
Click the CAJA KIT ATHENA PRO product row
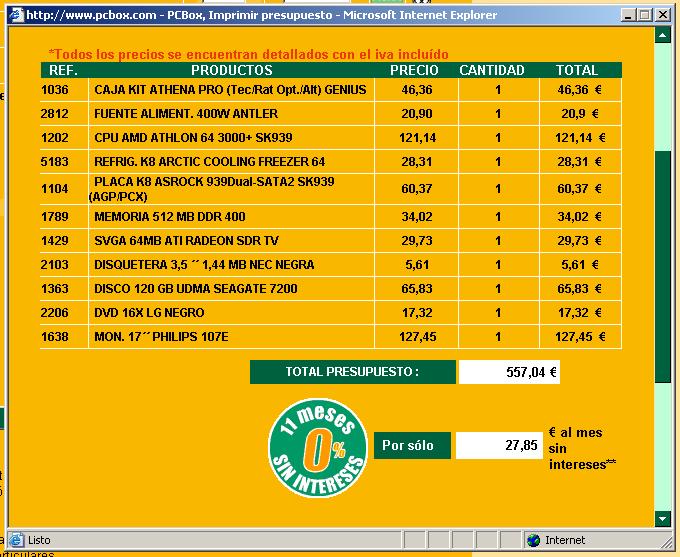(331, 90)
